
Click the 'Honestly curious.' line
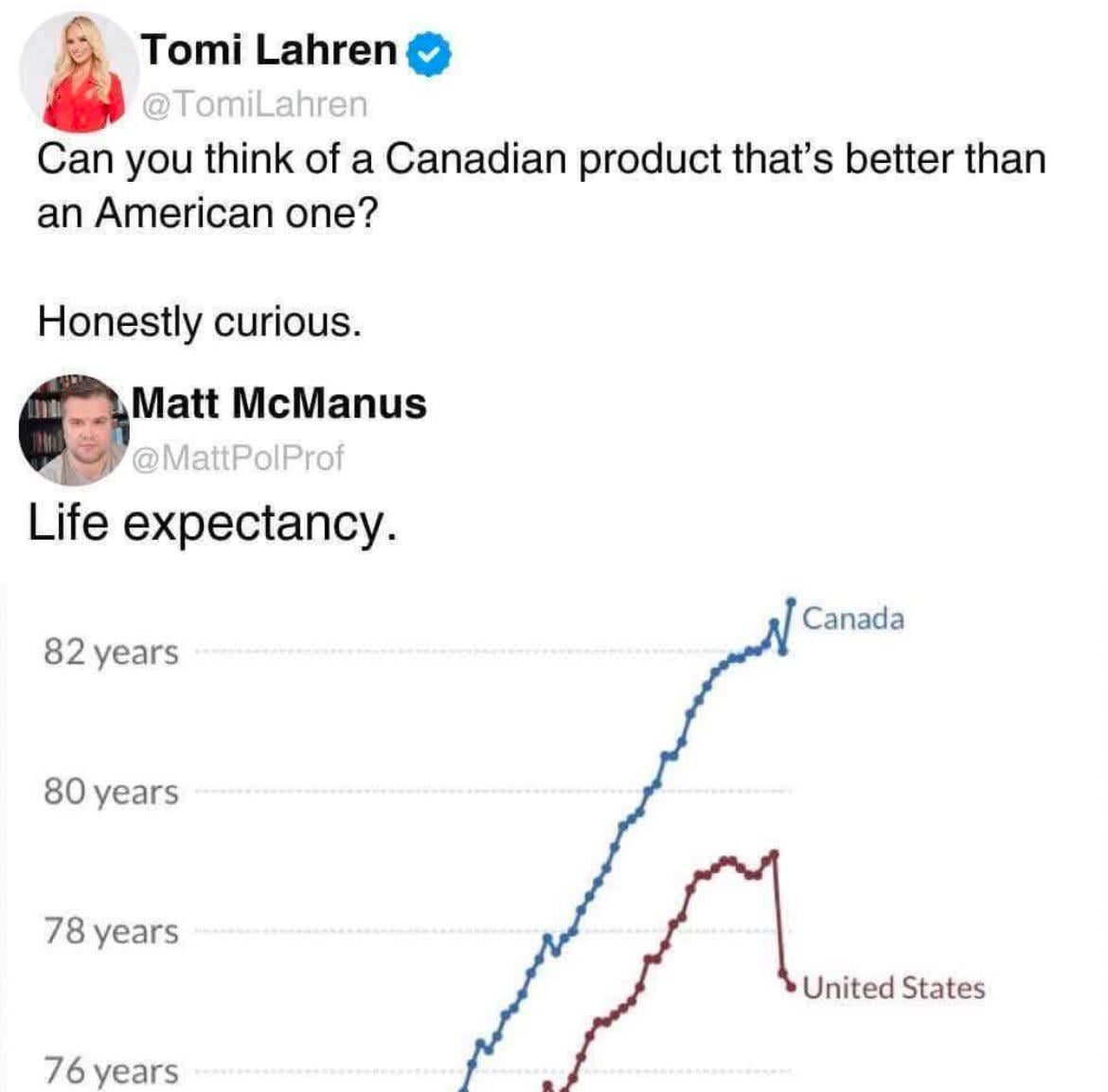(200, 322)
